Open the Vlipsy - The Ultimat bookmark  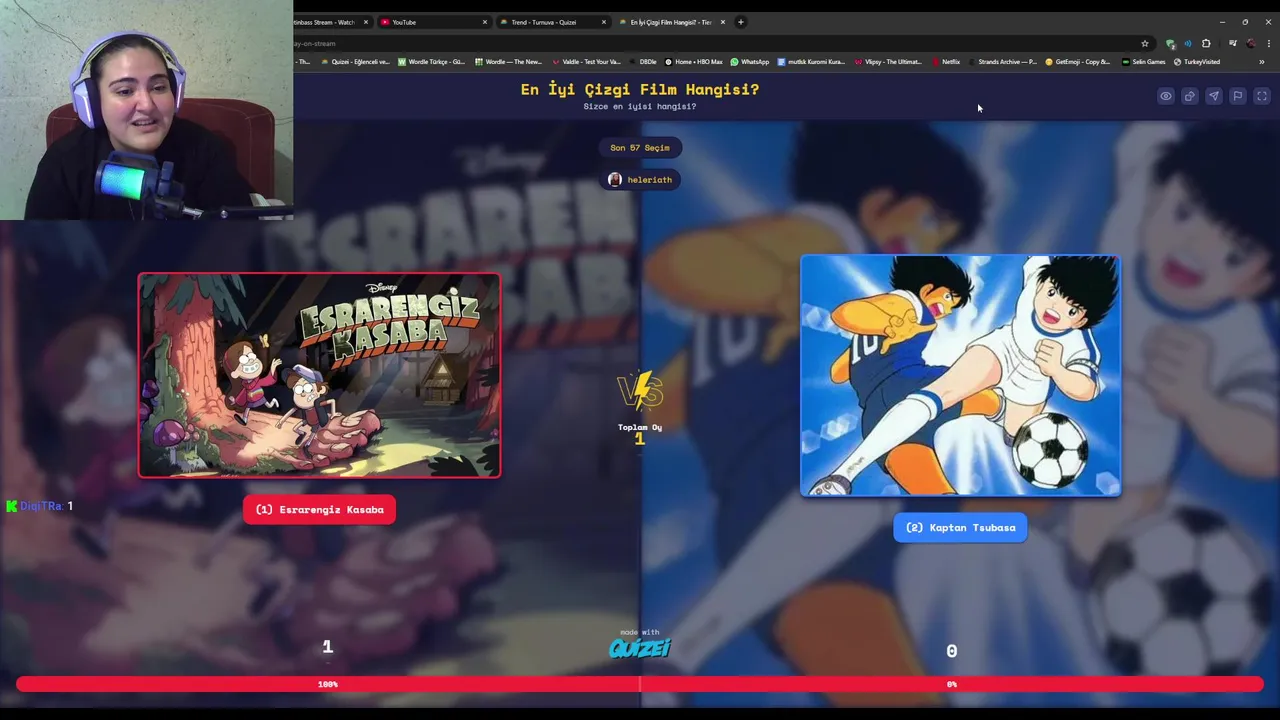click(x=888, y=62)
